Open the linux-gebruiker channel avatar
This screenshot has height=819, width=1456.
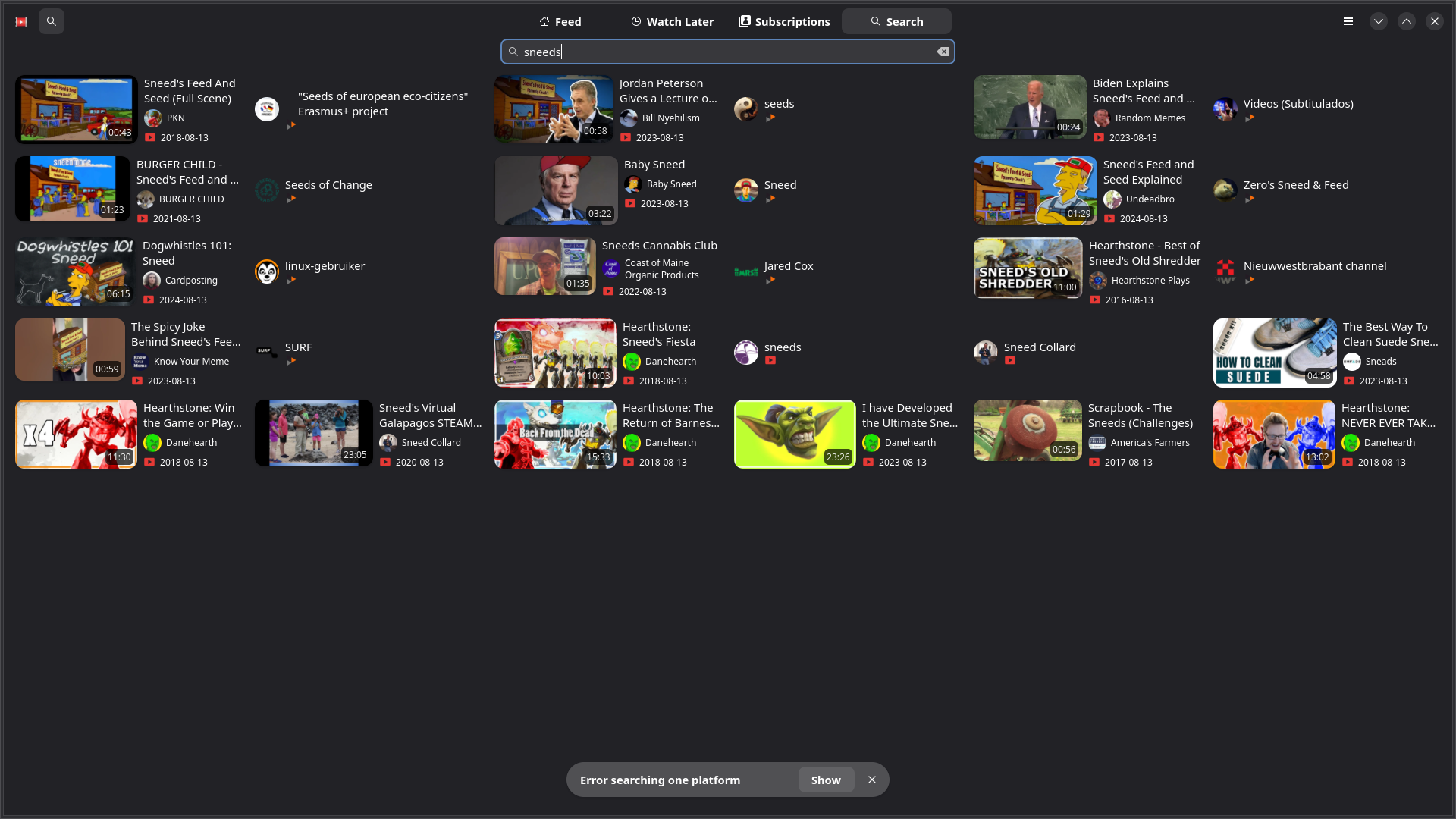pos(266,271)
